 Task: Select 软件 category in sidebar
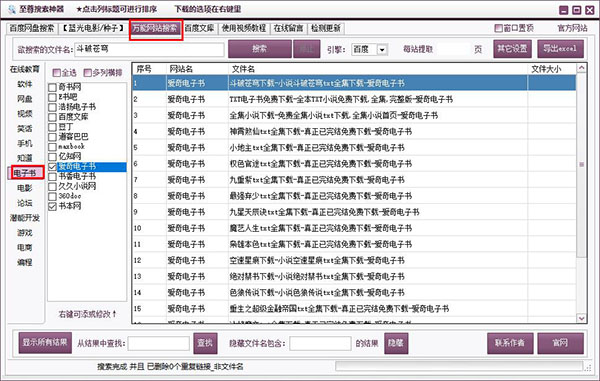[x=24, y=84]
